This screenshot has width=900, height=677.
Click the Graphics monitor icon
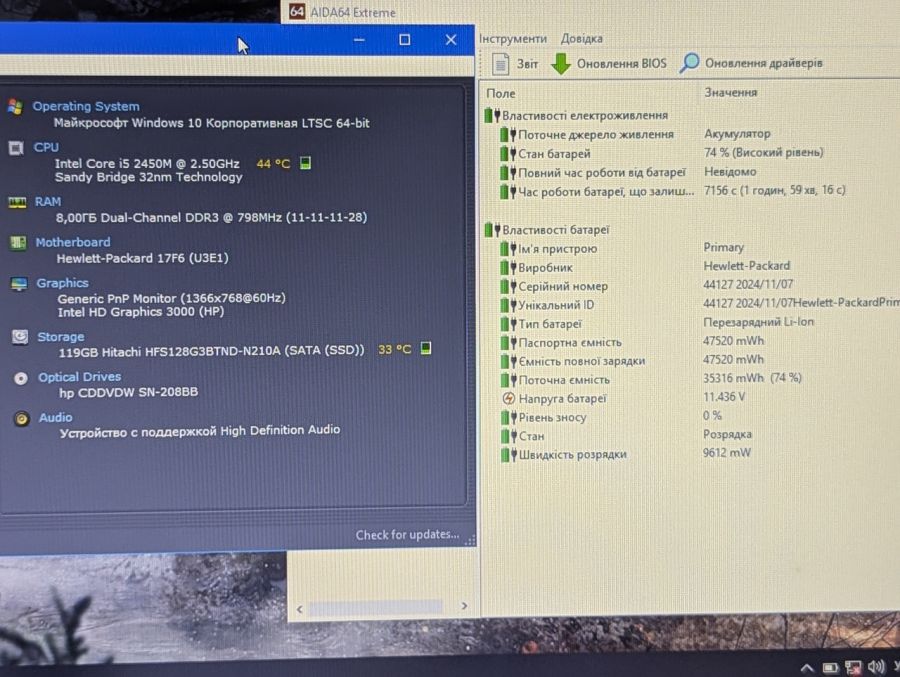(x=19, y=284)
